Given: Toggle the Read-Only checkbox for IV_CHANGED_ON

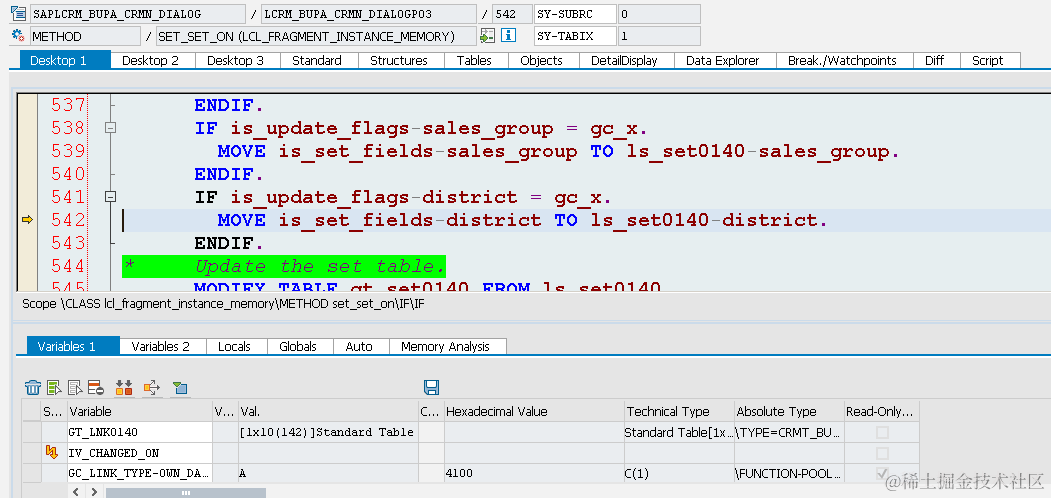Looking at the screenshot, I should pyautogui.click(x=883, y=453).
